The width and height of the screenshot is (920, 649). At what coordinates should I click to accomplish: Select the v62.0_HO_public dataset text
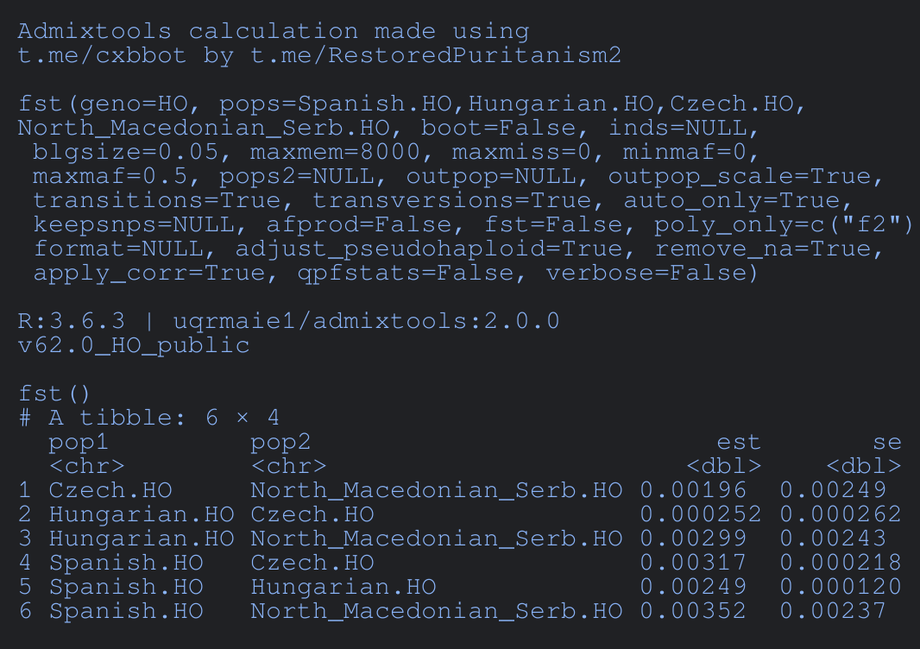pos(134,345)
